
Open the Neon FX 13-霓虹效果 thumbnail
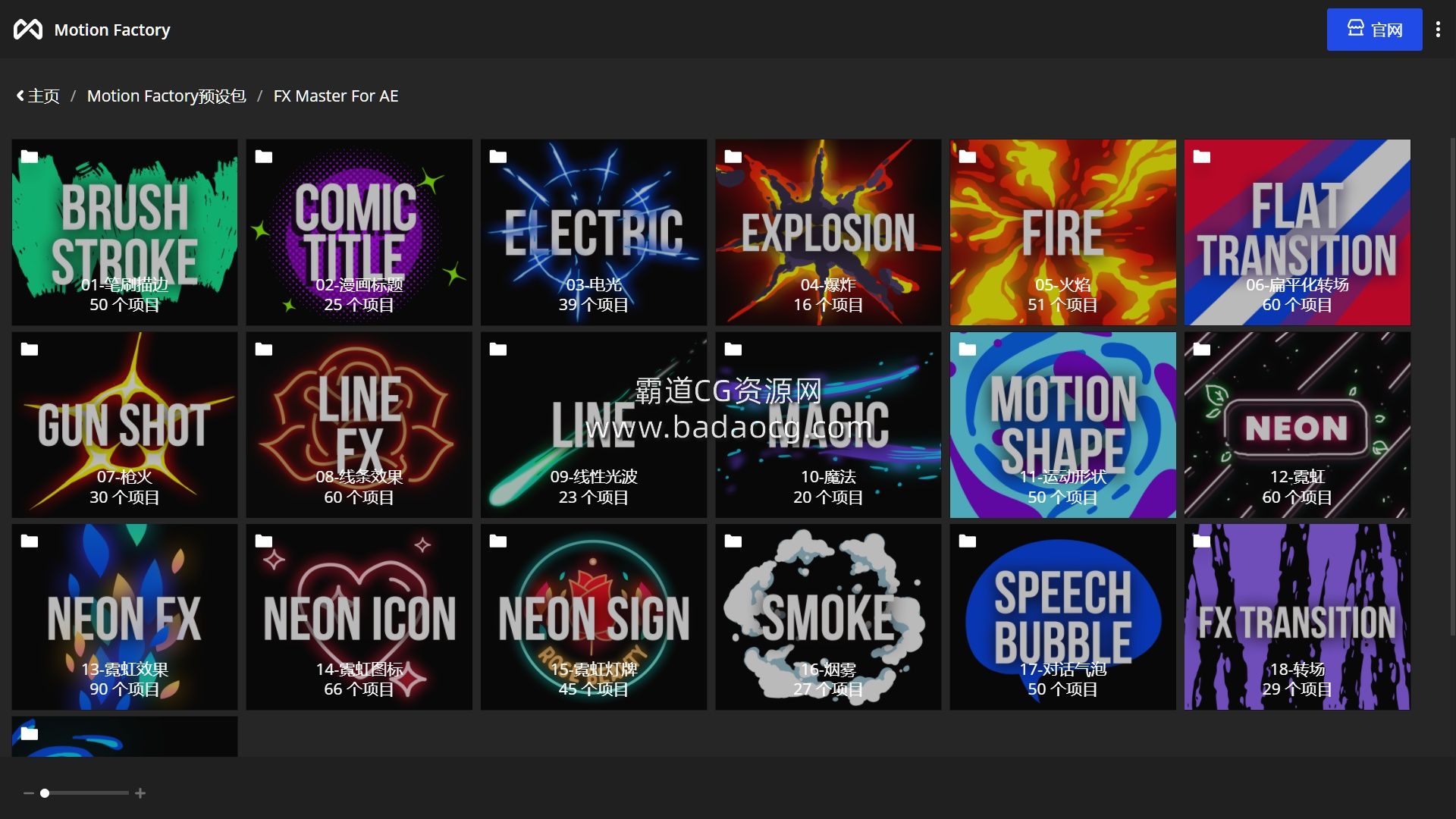(x=124, y=617)
